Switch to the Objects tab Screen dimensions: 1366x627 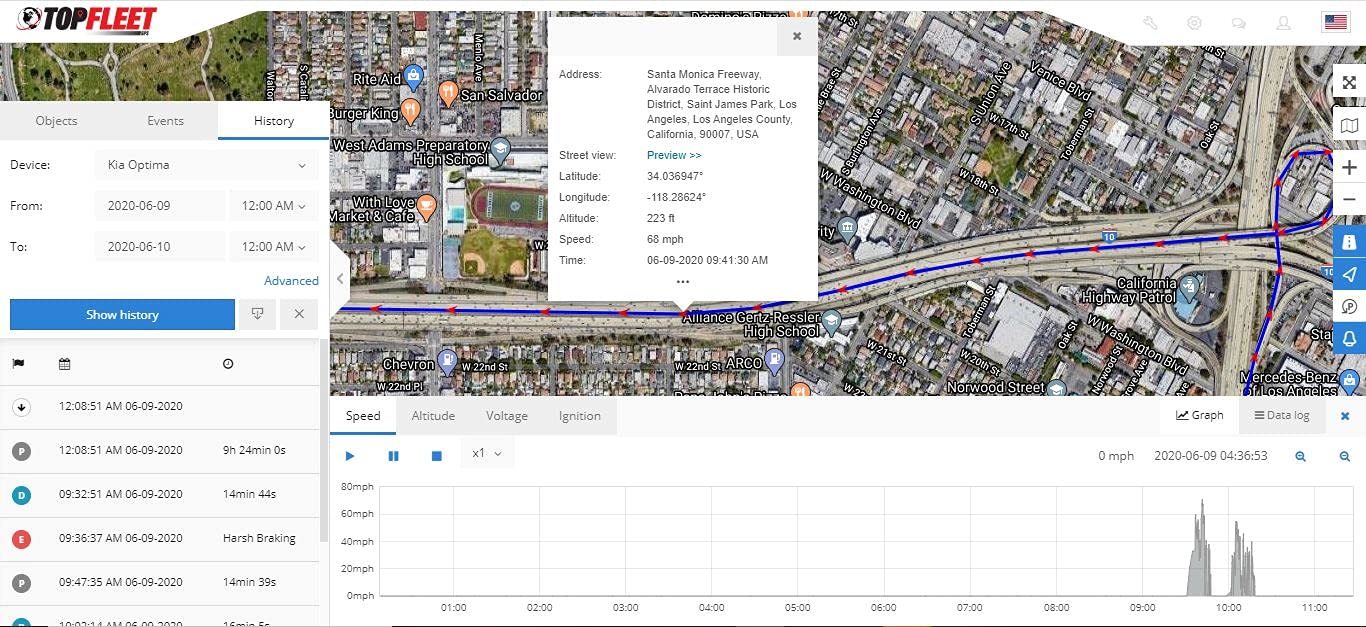click(56, 121)
